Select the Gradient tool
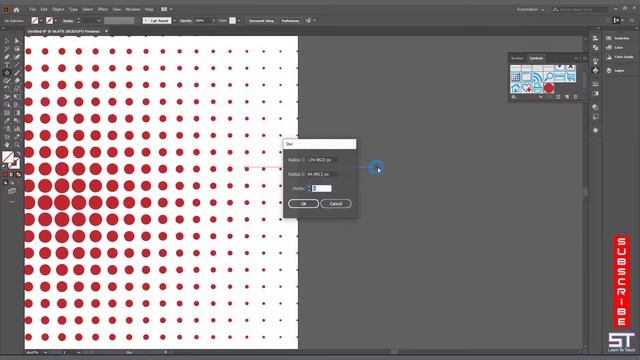The width and height of the screenshot is (640, 360). click(x=17, y=112)
